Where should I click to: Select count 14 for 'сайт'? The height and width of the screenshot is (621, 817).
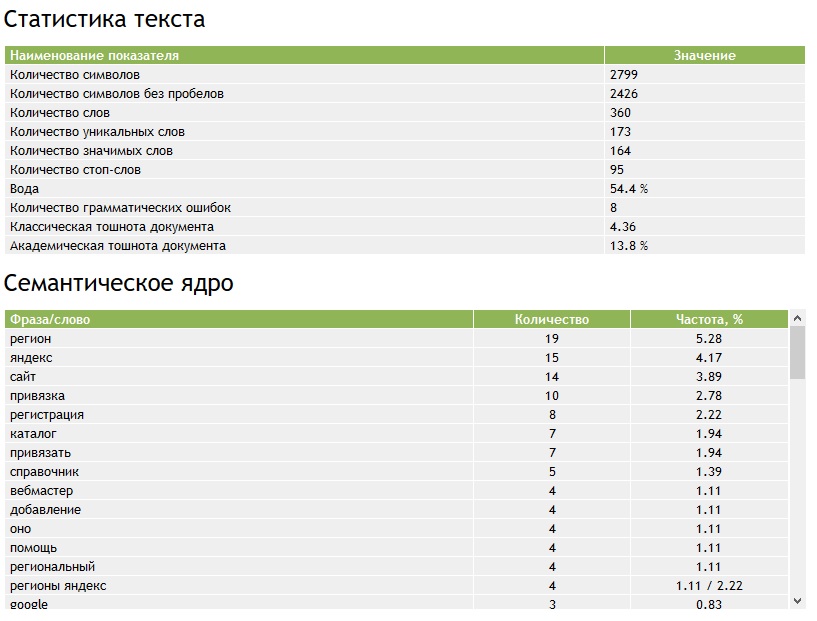tap(552, 377)
